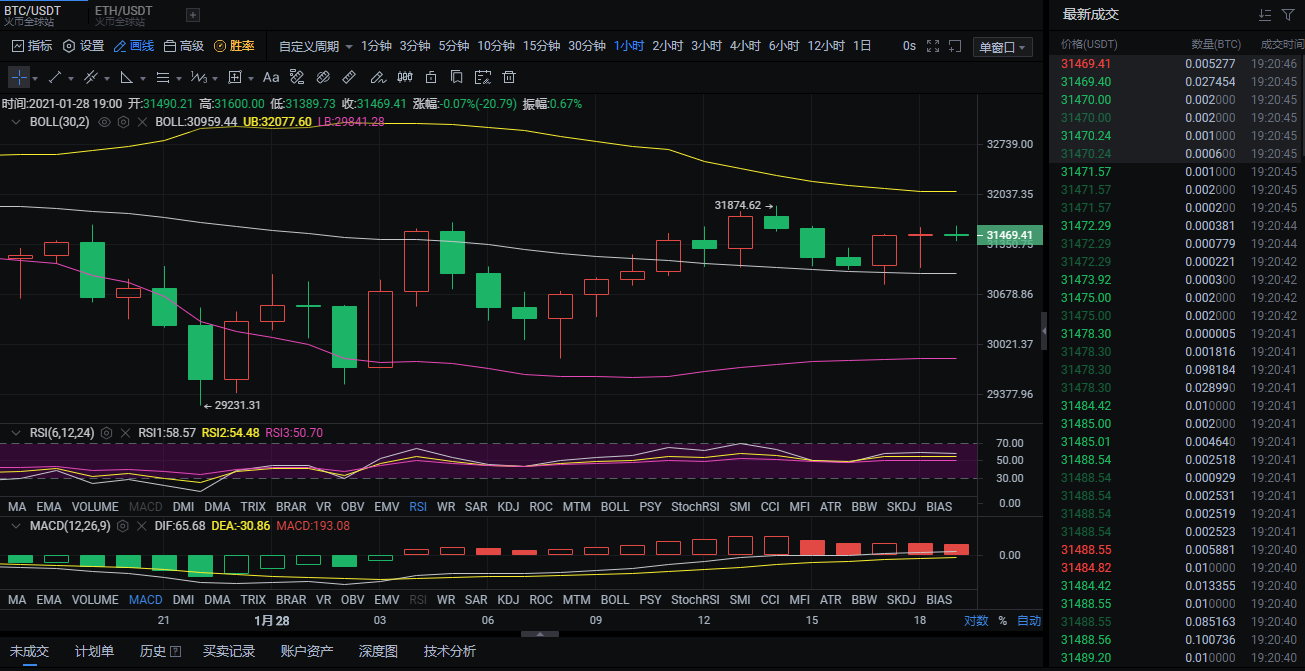Open the 单窗口 window layout dropdown

click(1003, 47)
